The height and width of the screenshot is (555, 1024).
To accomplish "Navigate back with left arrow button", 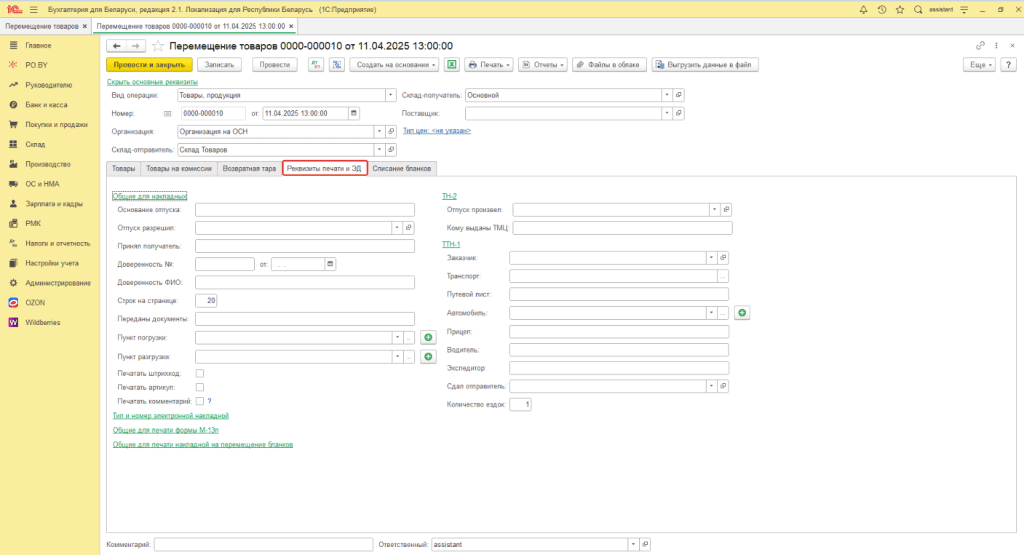I will tap(116, 46).
